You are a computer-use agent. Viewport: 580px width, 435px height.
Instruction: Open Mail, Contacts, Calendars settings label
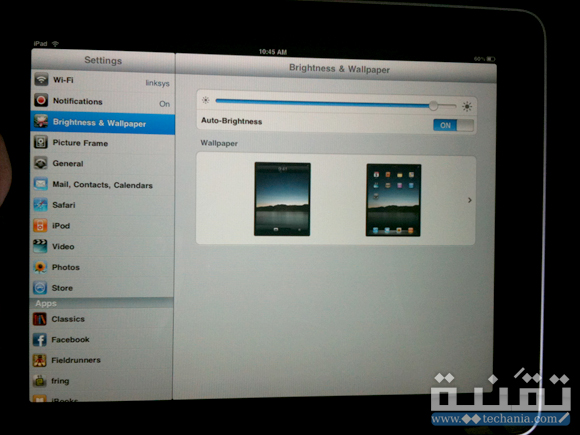tap(102, 185)
